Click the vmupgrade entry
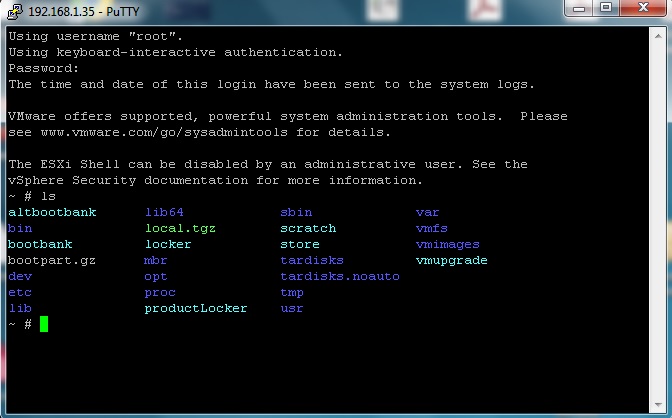Screen dimensions: 672x418 452,260
